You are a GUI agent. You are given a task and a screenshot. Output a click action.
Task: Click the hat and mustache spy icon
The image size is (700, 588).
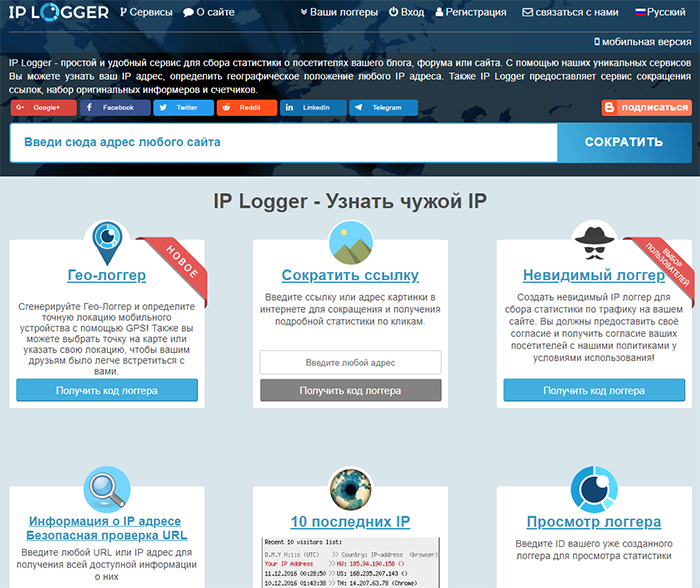pos(594,243)
